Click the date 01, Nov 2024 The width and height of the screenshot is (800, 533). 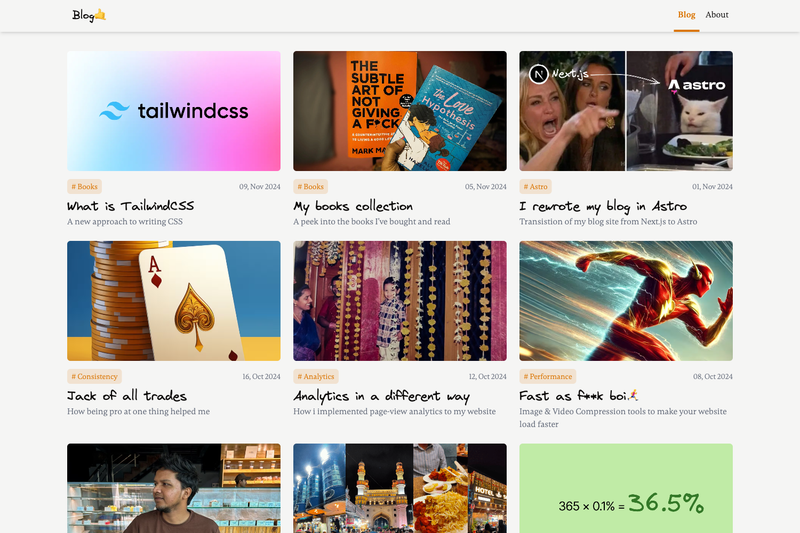(712, 187)
